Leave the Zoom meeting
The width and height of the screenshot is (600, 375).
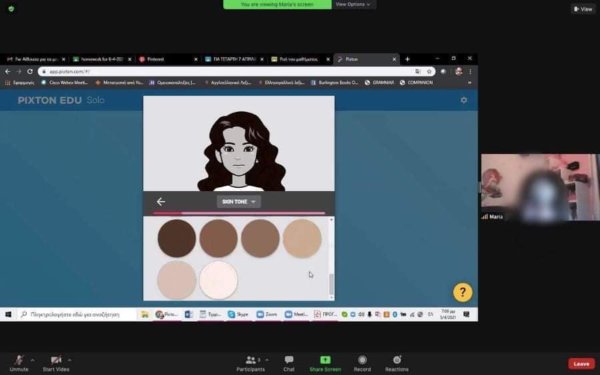click(x=581, y=364)
